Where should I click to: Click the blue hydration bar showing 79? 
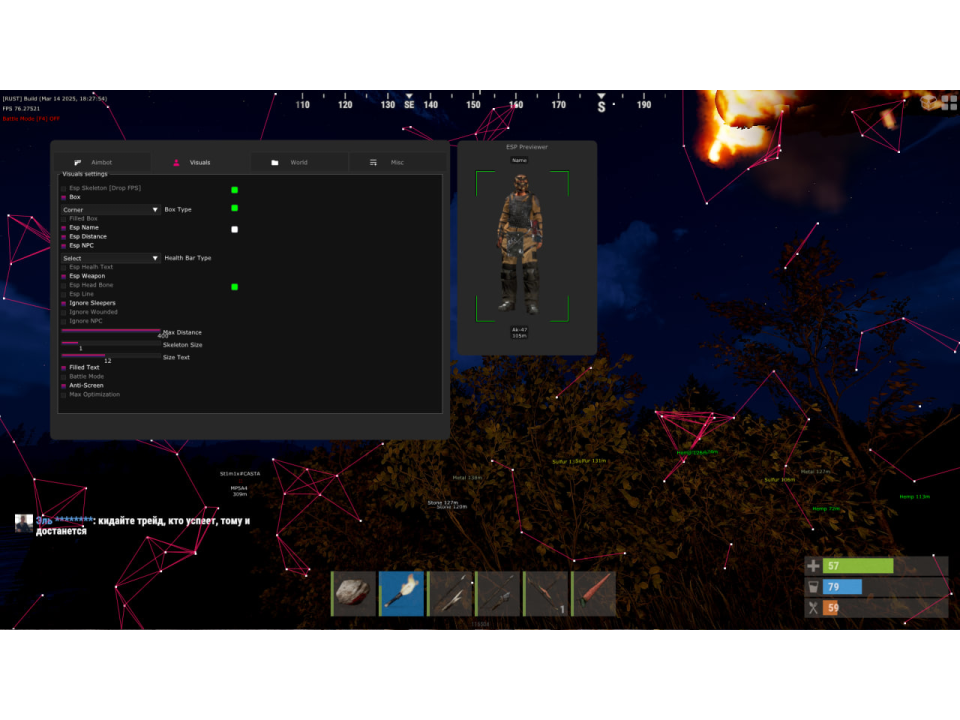pyautogui.click(x=842, y=587)
